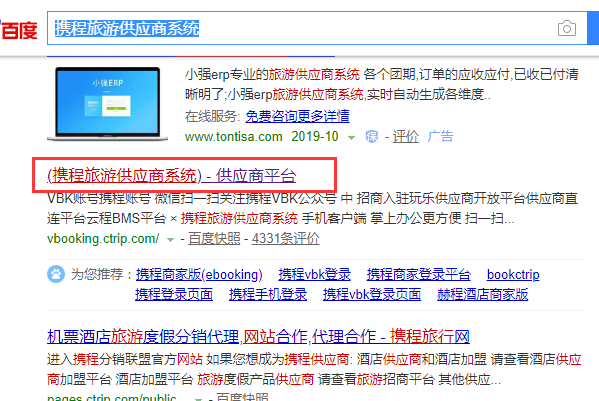The height and width of the screenshot is (401, 599).
Task: Click the 携程手机登录 suggestion
Action: point(268,294)
